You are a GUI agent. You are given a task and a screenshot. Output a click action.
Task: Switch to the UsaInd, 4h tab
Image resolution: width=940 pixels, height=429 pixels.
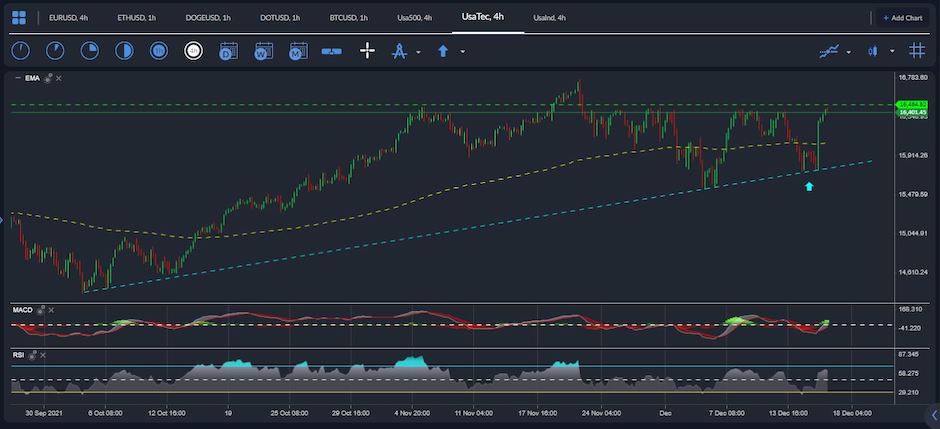[x=549, y=18]
